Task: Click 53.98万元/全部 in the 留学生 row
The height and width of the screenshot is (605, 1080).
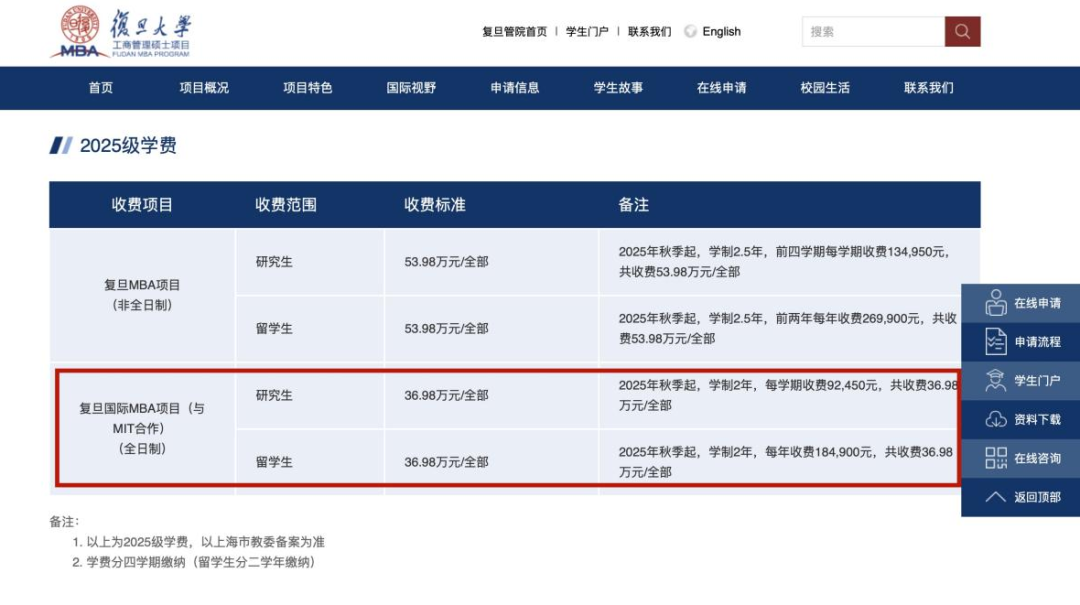Action: tap(446, 329)
